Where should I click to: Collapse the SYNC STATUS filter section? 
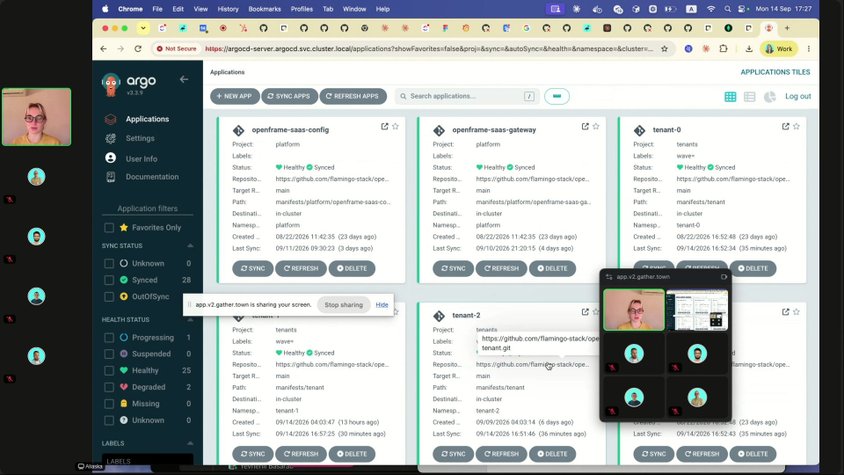point(190,246)
